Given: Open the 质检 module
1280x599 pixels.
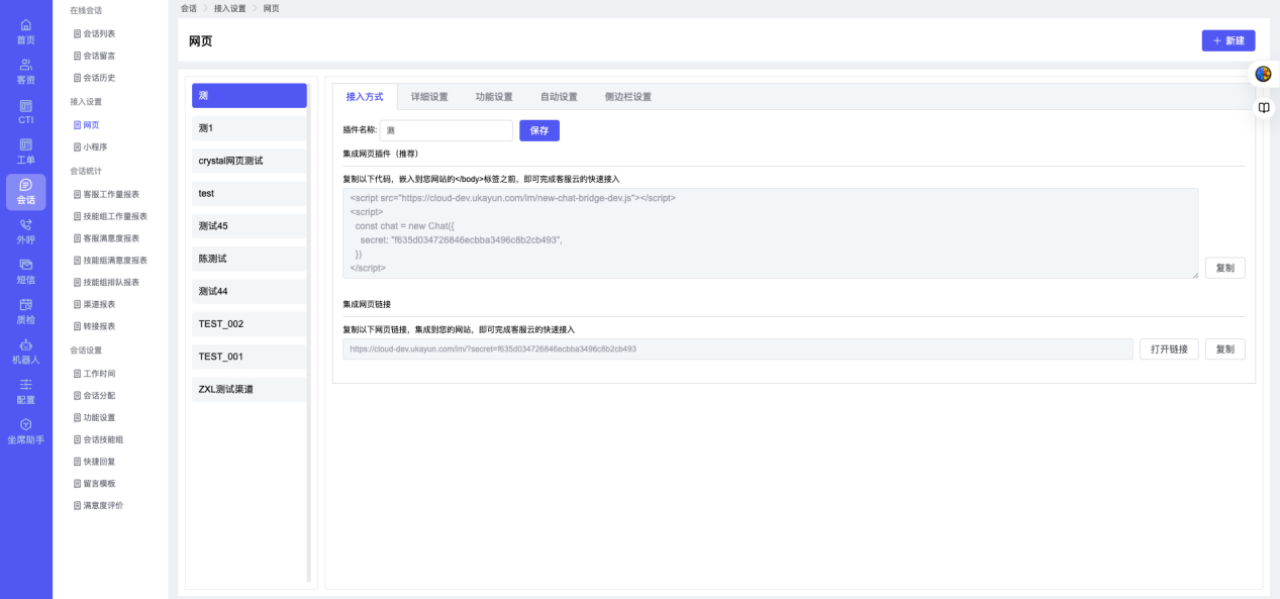Looking at the screenshot, I should pos(26,311).
